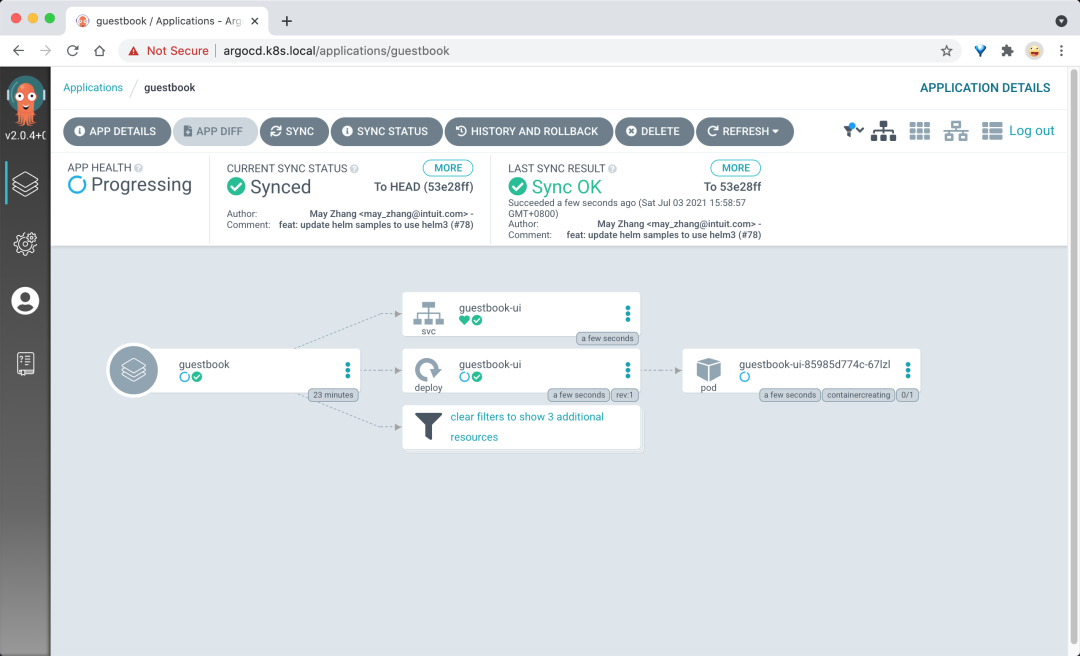Click Log out link
Image resolution: width=1080 pixels, height=656 pixels.
(x=1032, y=131)
